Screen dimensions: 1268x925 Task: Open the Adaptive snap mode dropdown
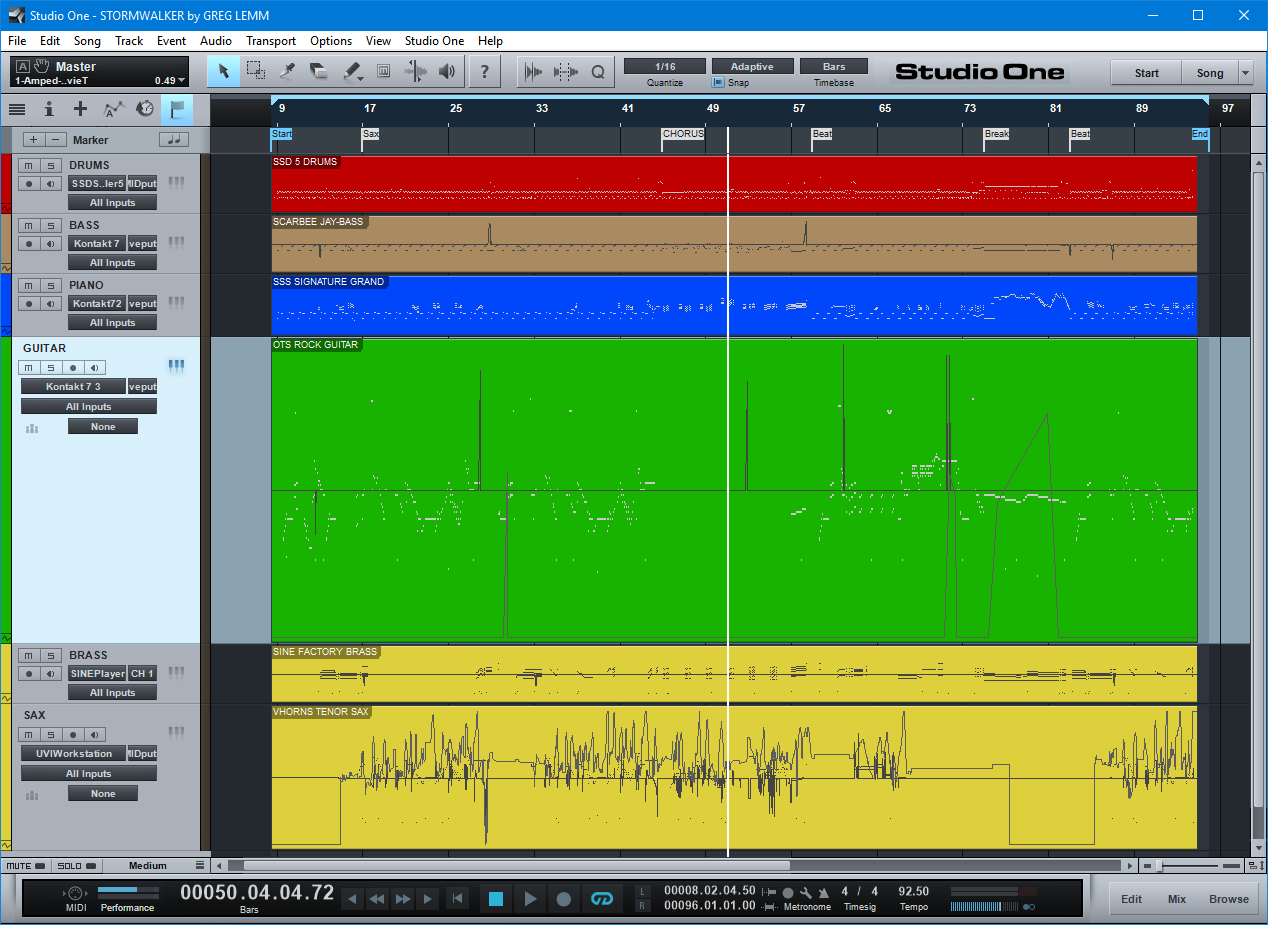click(753, 66)
